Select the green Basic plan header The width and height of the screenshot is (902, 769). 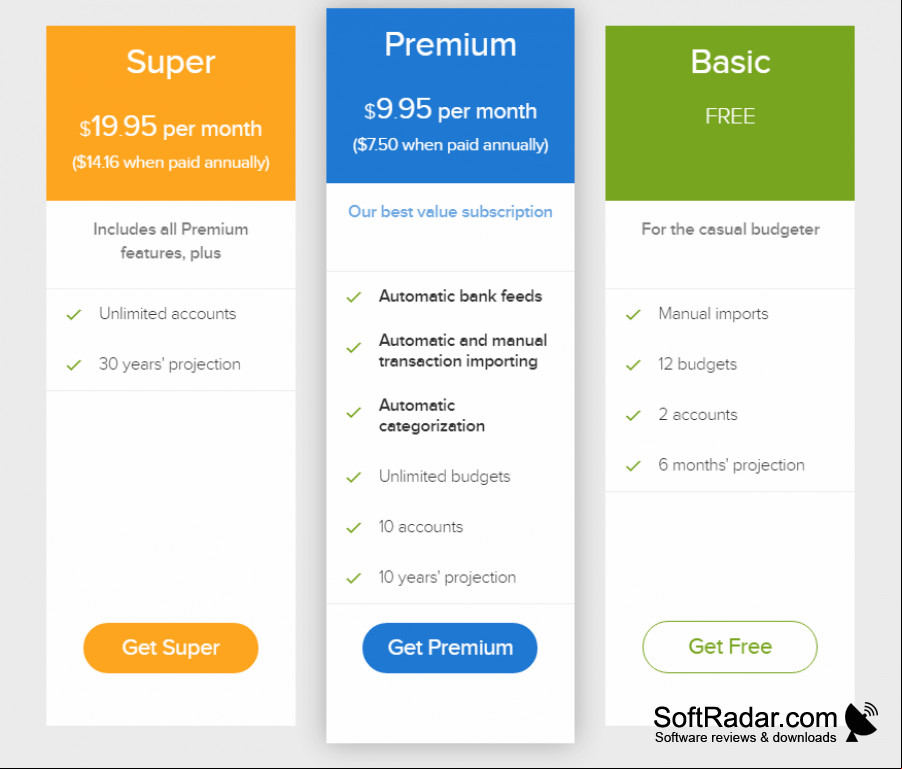coord(730,113)
